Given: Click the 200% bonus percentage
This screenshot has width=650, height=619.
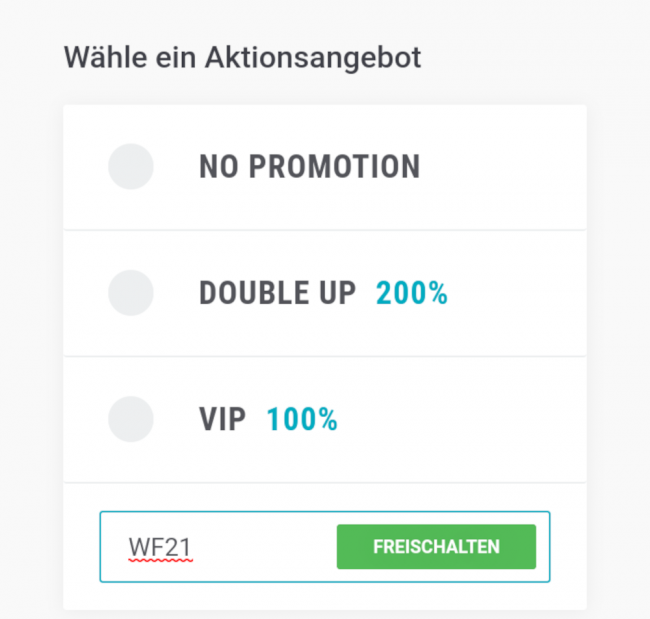Looking at the screenshot, I should [x=412, y=293].
